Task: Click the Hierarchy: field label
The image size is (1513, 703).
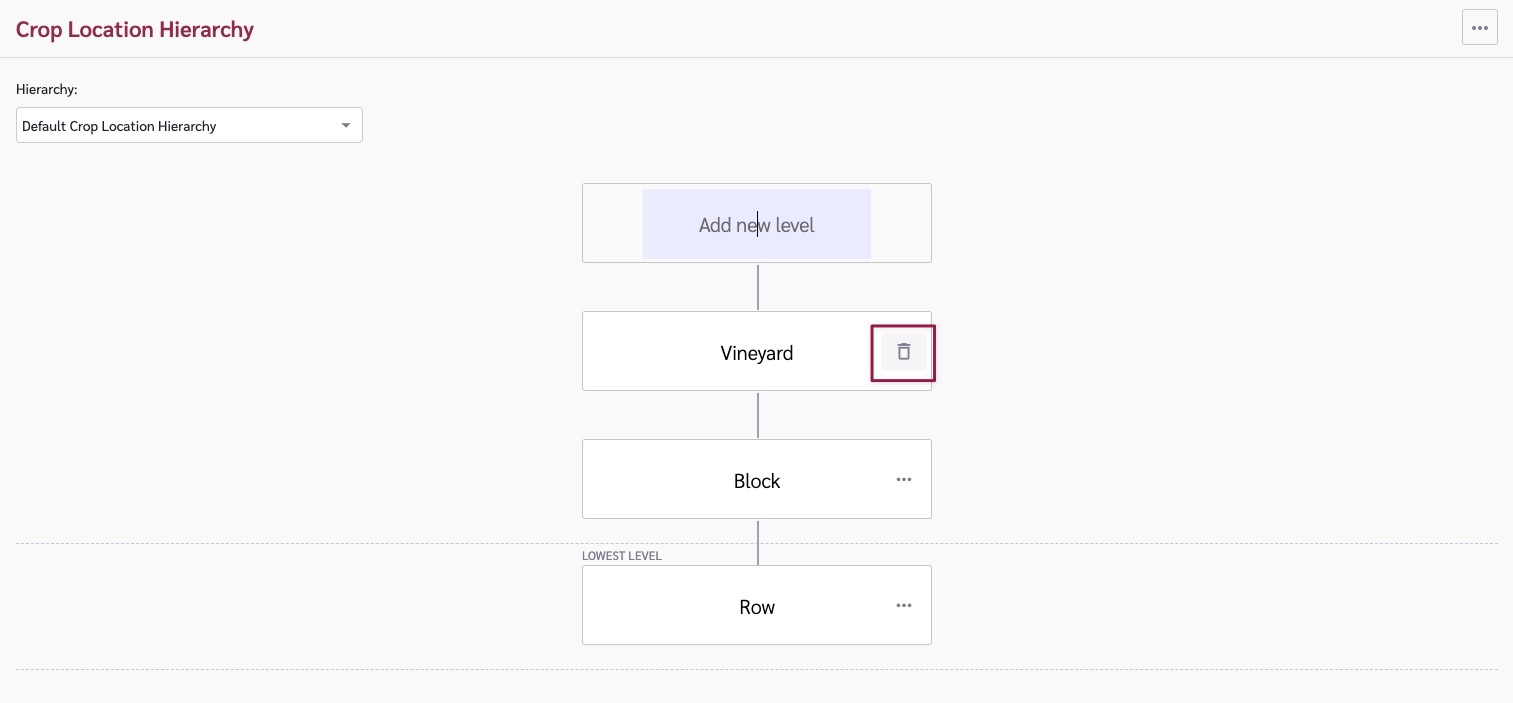Action: pos(47,90)
